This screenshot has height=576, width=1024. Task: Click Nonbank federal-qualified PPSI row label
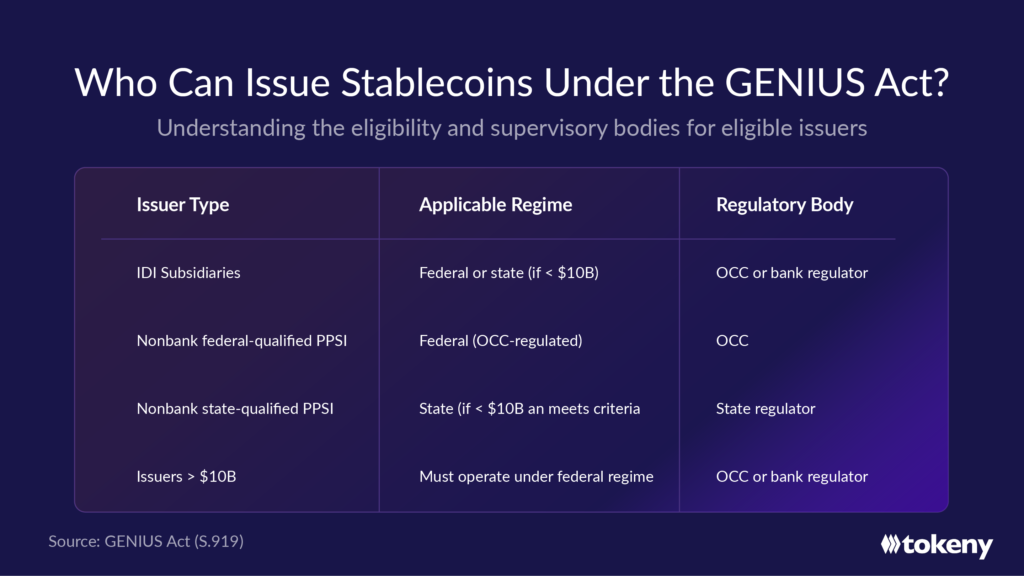(x=242, y=340)
